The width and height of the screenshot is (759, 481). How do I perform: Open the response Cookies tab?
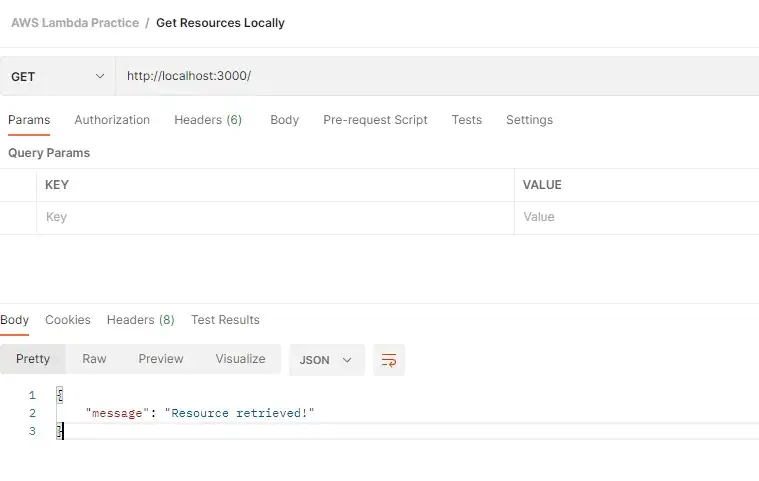coord(68,320)
